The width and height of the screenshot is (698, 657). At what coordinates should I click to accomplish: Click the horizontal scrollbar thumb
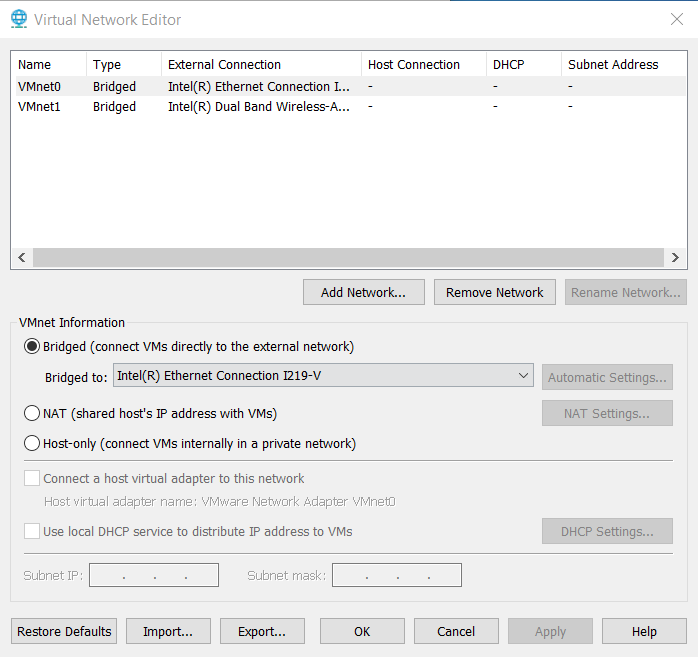(x=349, y=257)
